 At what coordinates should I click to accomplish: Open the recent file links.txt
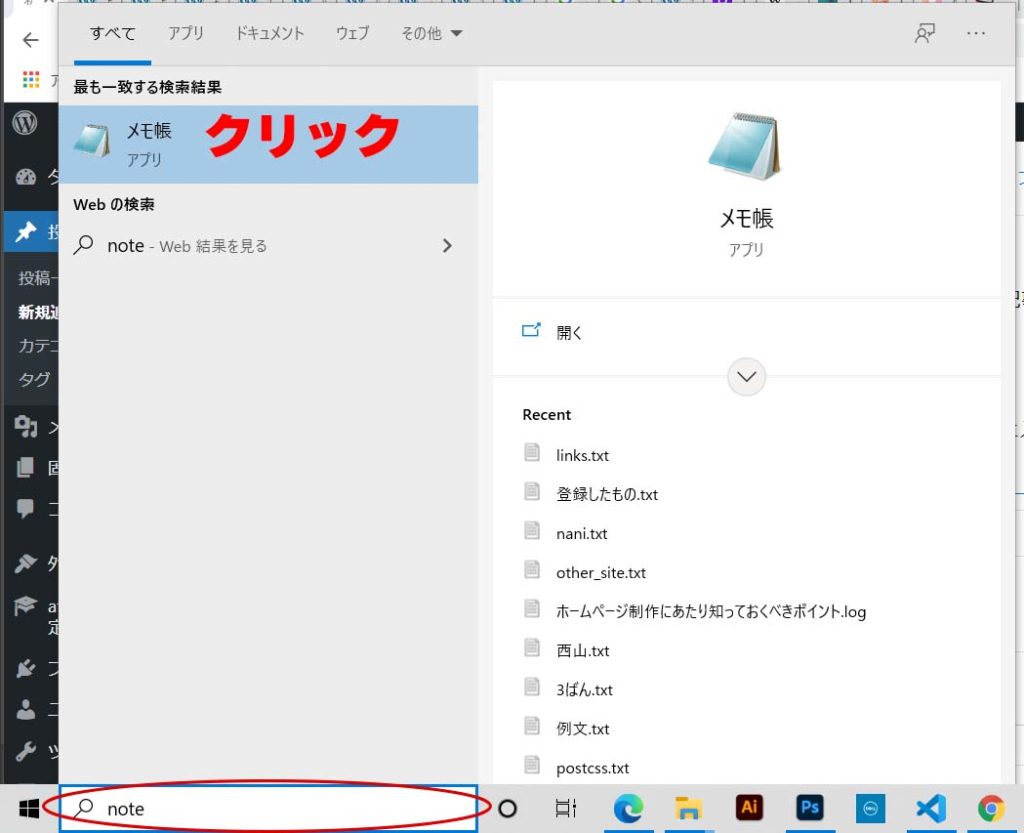[x=582, y=455]
